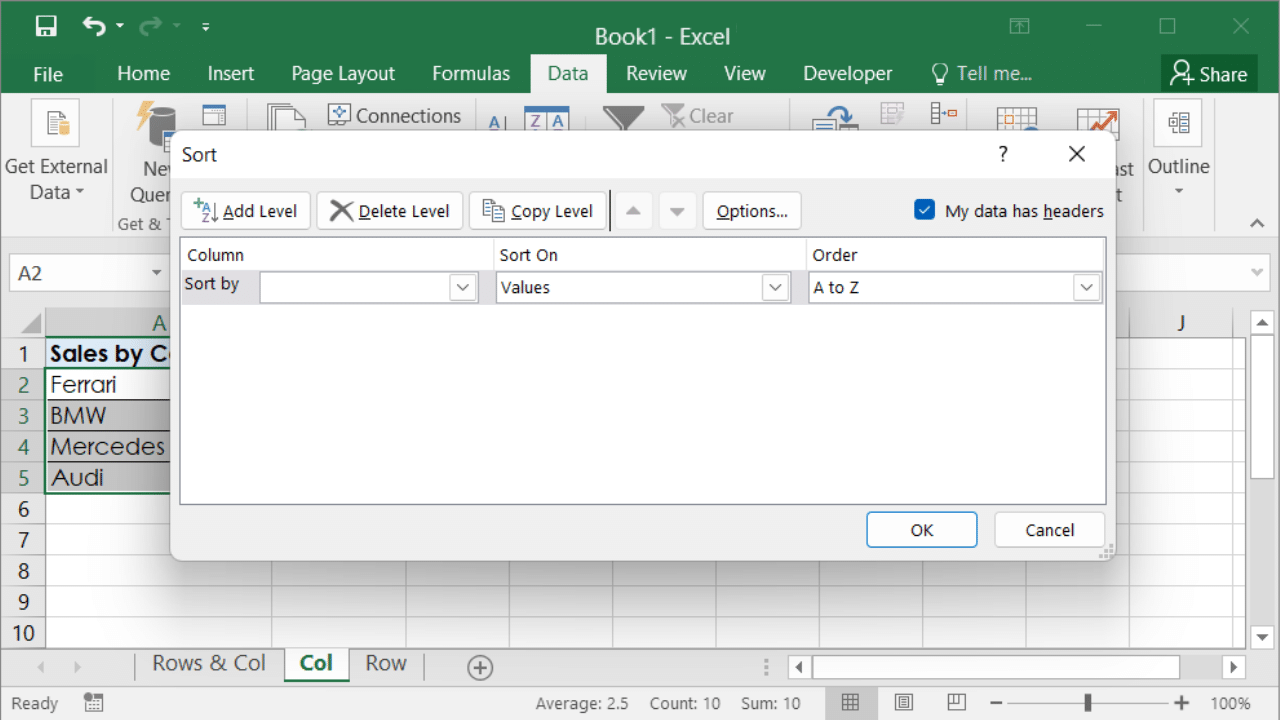Open sort Options... dialog

tap(752, 211)
